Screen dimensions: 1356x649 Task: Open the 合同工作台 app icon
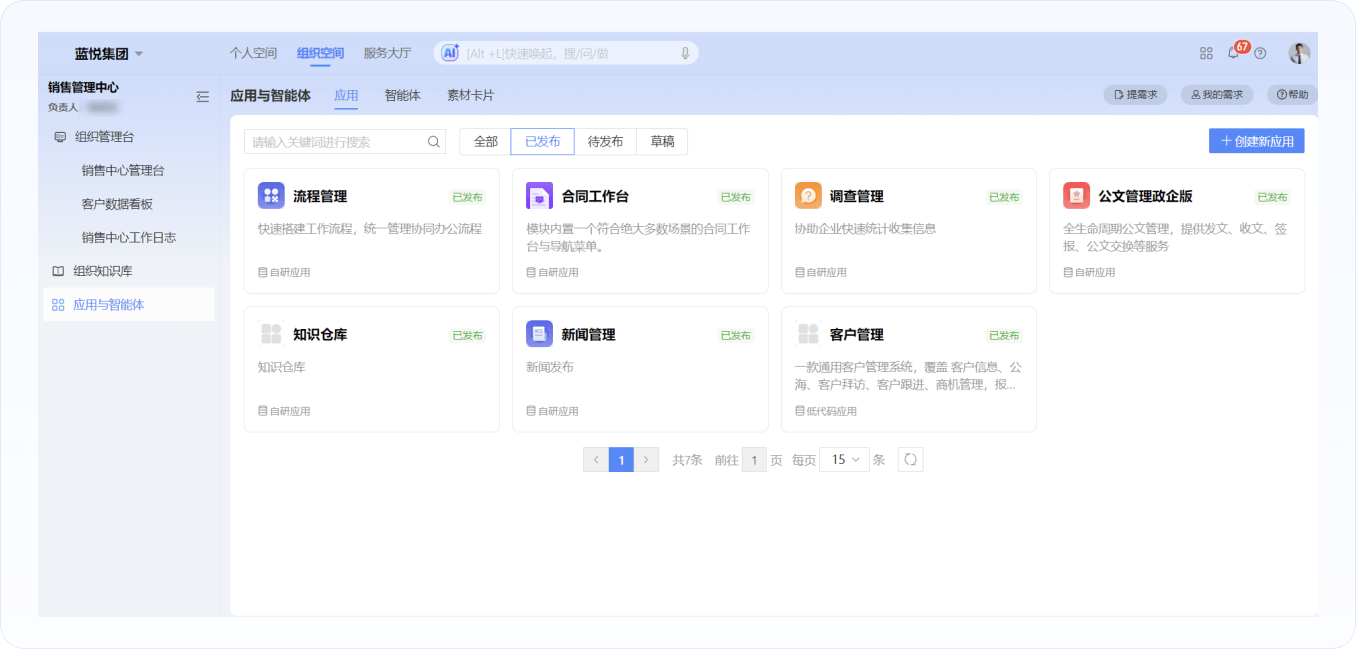click(540, 196)
